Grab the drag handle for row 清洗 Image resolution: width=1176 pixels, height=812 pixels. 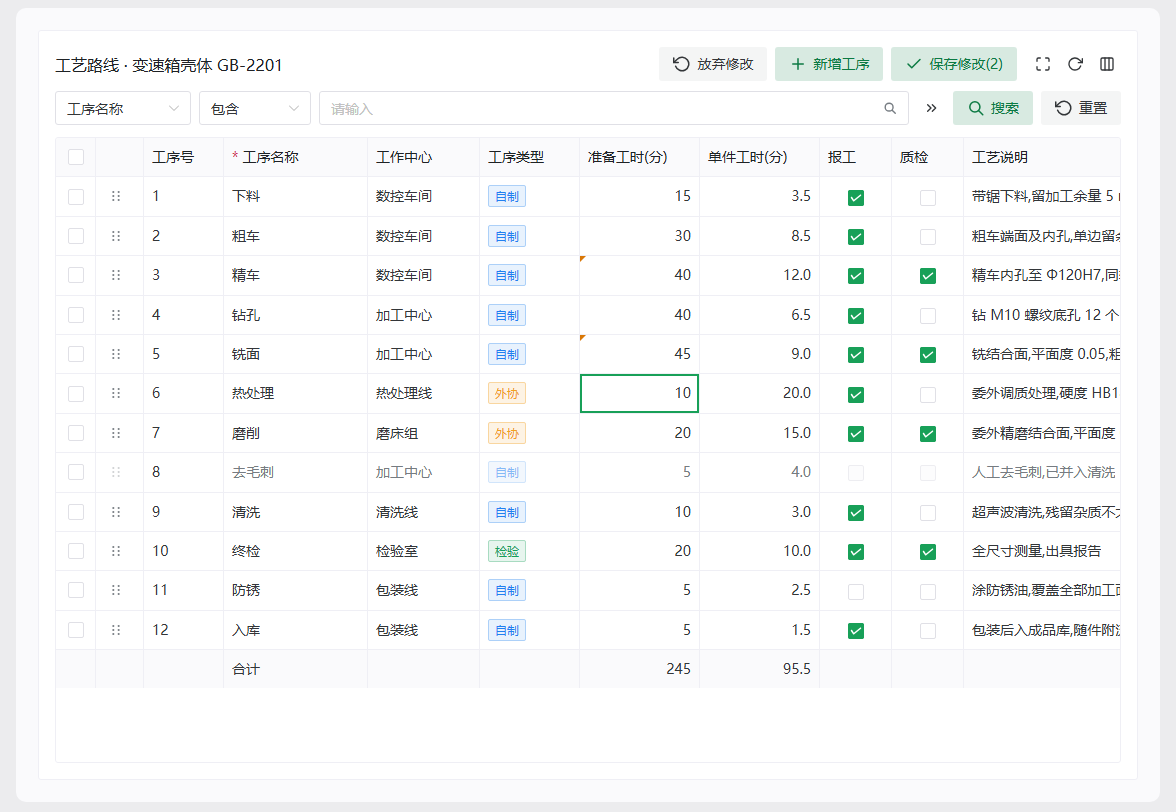click(x=116, y=512)
